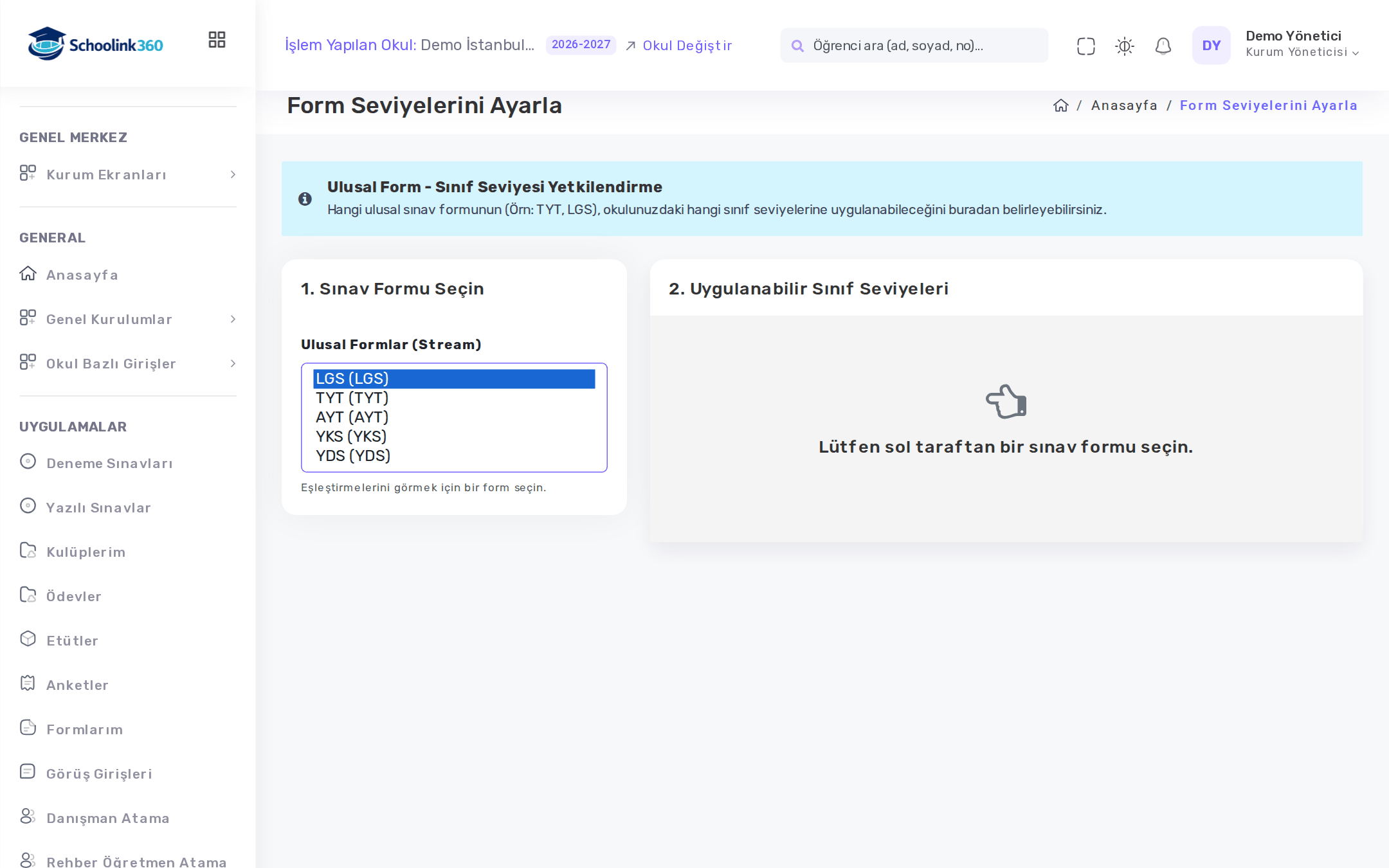Click the Yazılı Sınavlar icon
Viewport: 1389px width, 868px height.
coord(28,505)
